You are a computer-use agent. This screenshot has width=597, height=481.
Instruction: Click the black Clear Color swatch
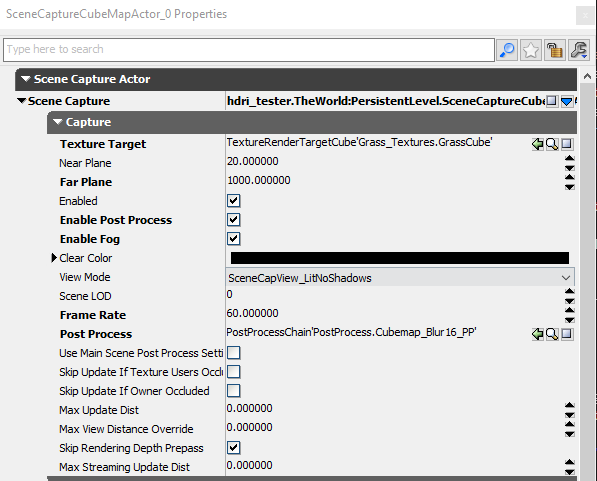[400, 258]
